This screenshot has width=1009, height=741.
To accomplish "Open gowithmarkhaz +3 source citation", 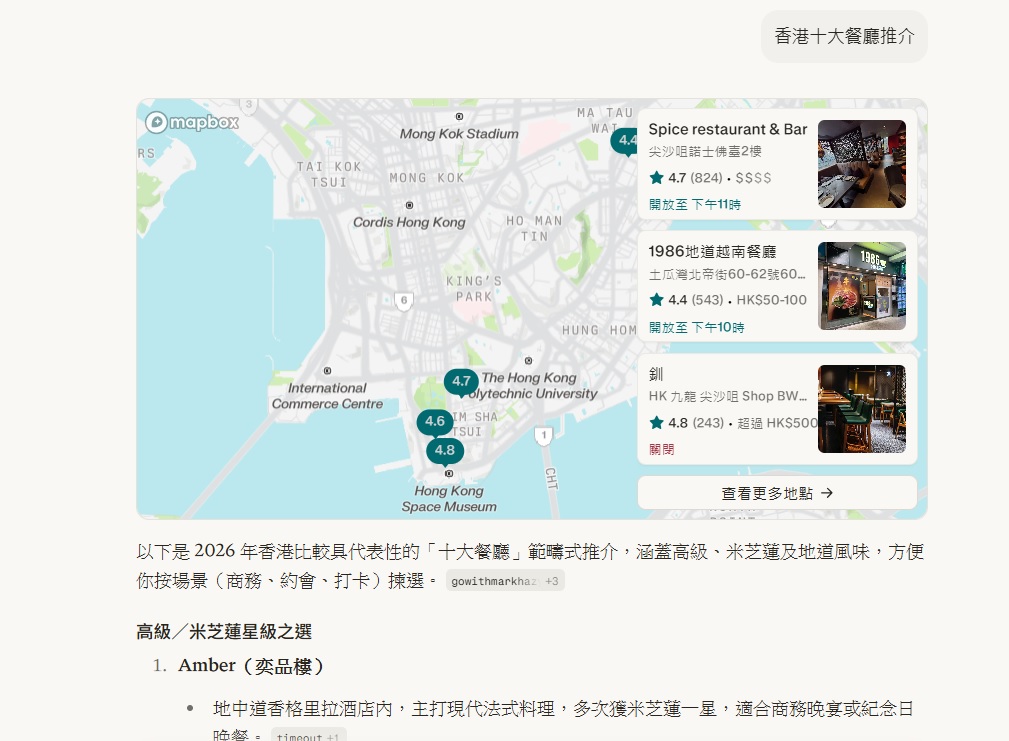I will click(x=504, y=581).
